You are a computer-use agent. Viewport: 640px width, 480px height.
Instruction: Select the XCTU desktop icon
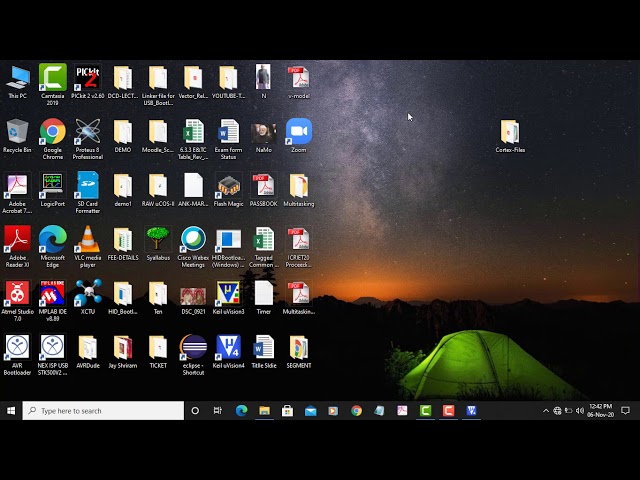(88, 294)
